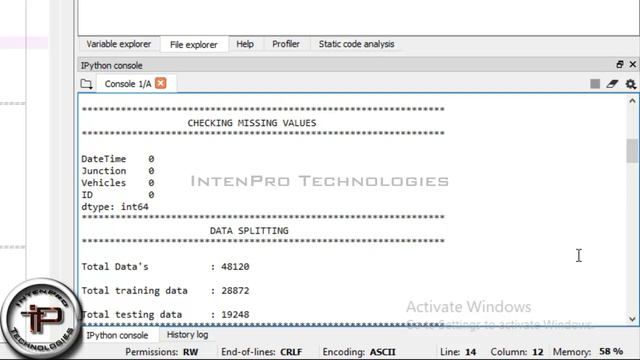Image resolution: width=640 pixels, height=360 pixels.
Task: Click the console scrollbar down arrow
Action: click(632, 319)
